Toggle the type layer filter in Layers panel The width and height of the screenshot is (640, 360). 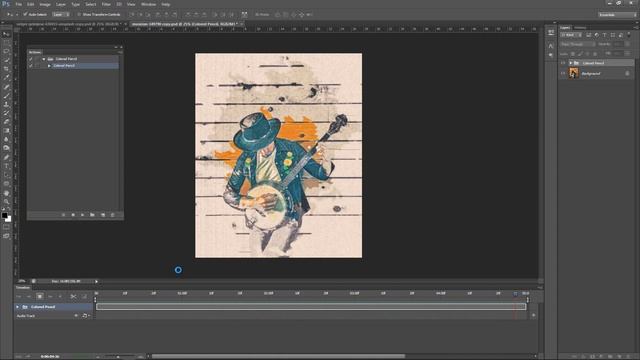(605, 35)
